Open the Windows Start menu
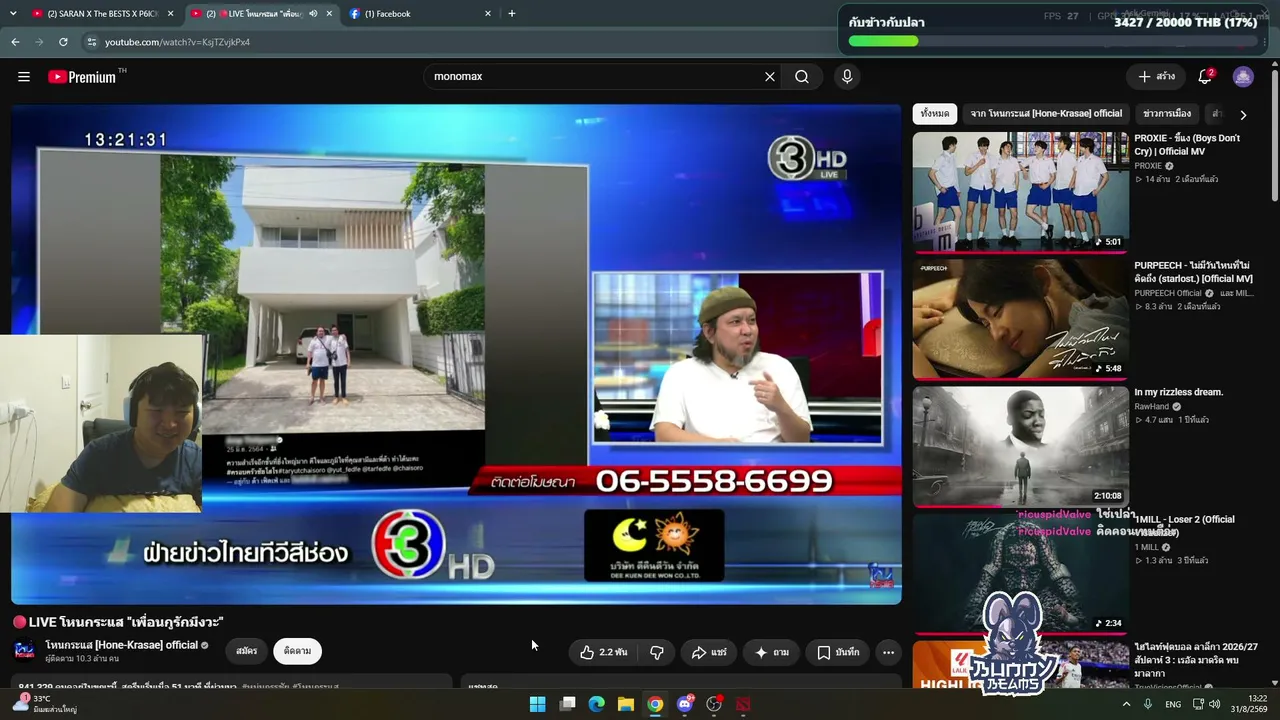 (538, 704)
